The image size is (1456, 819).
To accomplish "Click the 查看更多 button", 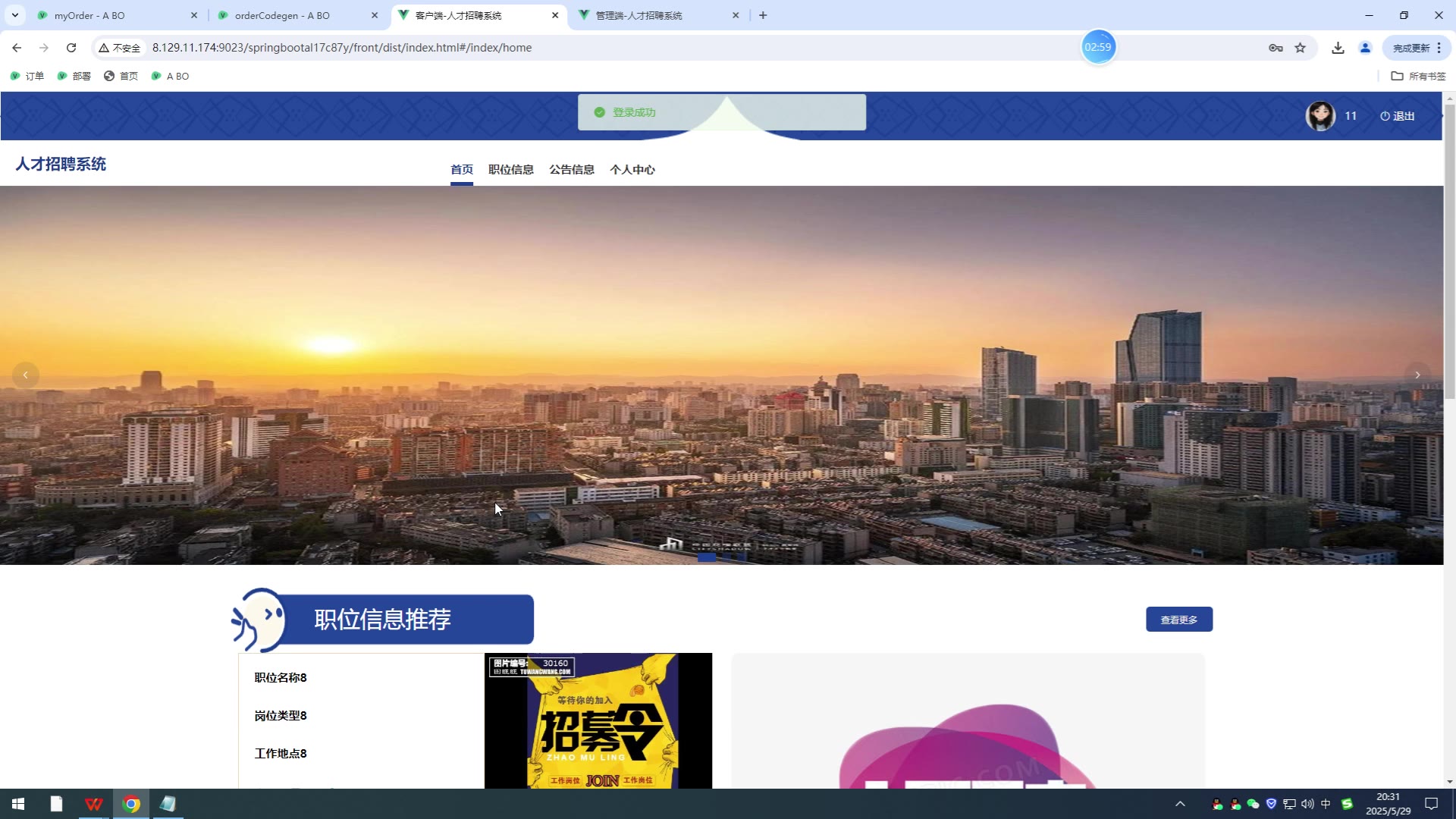I will [1178, 620].
